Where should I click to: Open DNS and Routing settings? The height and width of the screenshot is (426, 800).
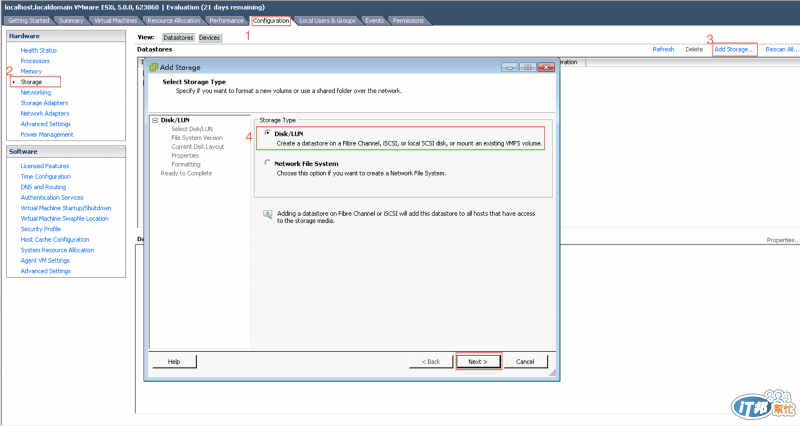[43, 187]
